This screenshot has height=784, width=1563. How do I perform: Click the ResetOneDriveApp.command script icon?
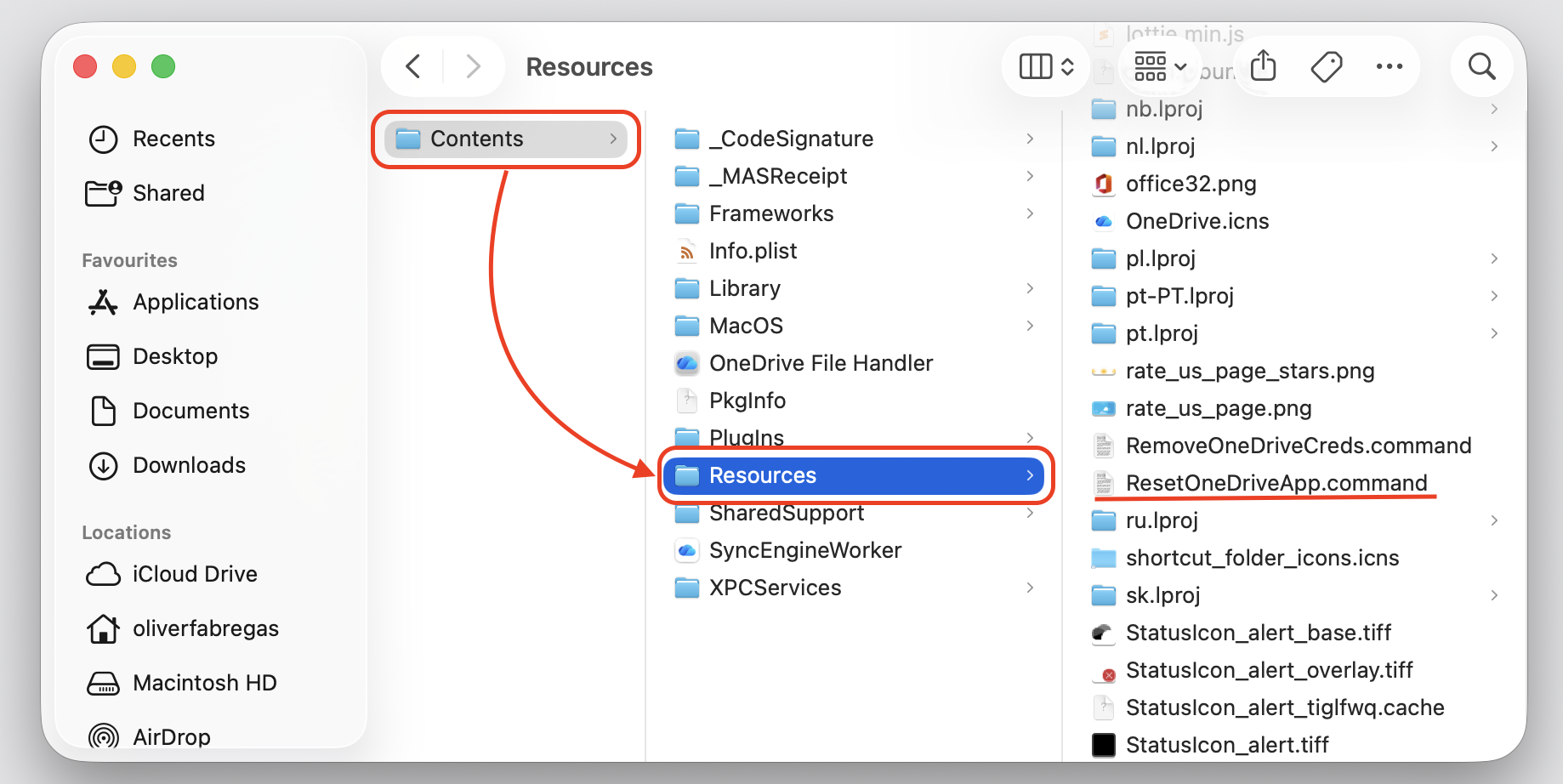[x=1104, y=483]
